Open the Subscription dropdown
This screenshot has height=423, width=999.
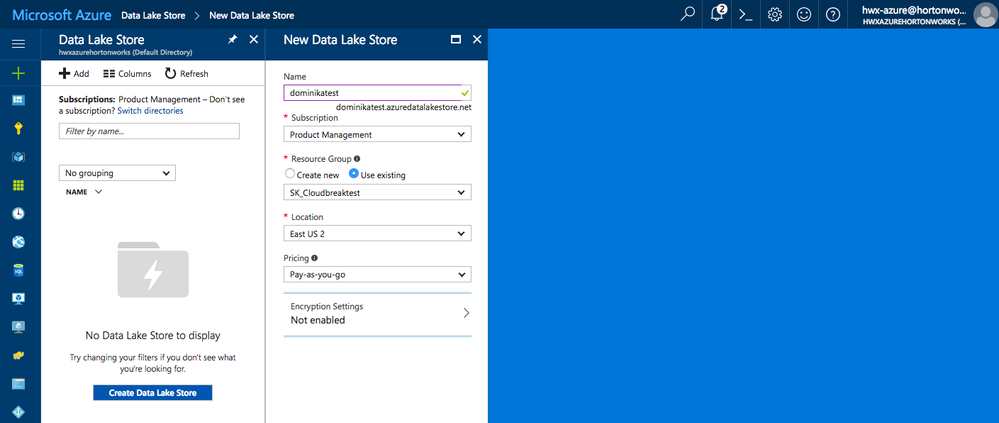point(377,134)
